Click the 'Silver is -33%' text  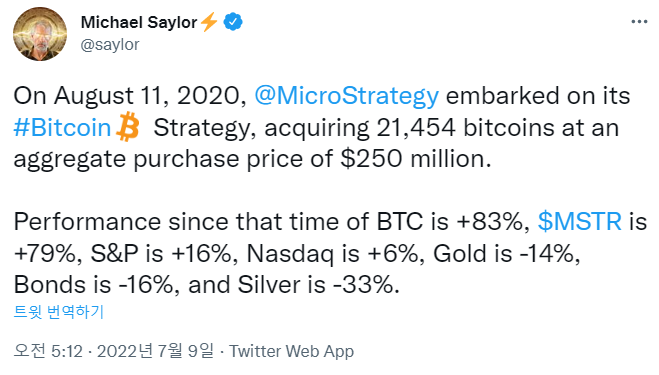pyautogui.click(x=318, y=285)
